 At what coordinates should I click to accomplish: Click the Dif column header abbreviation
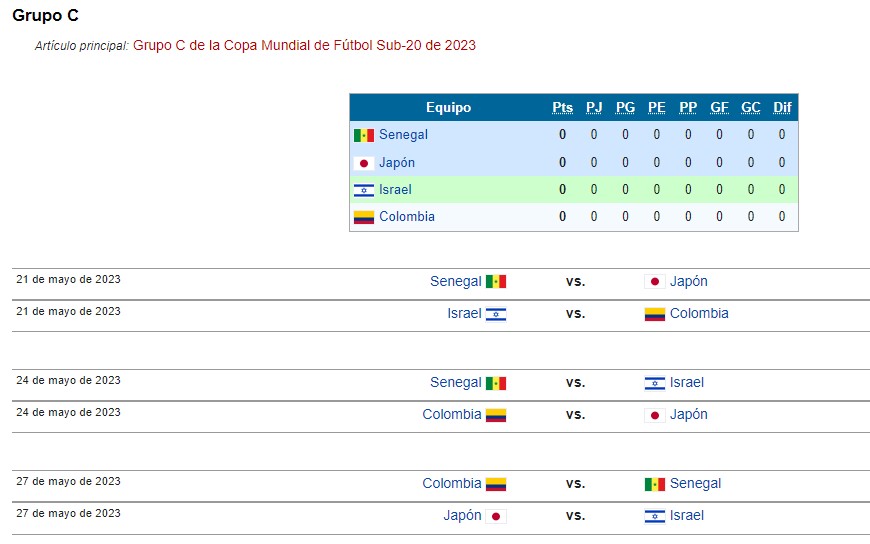tap(782, 107)
